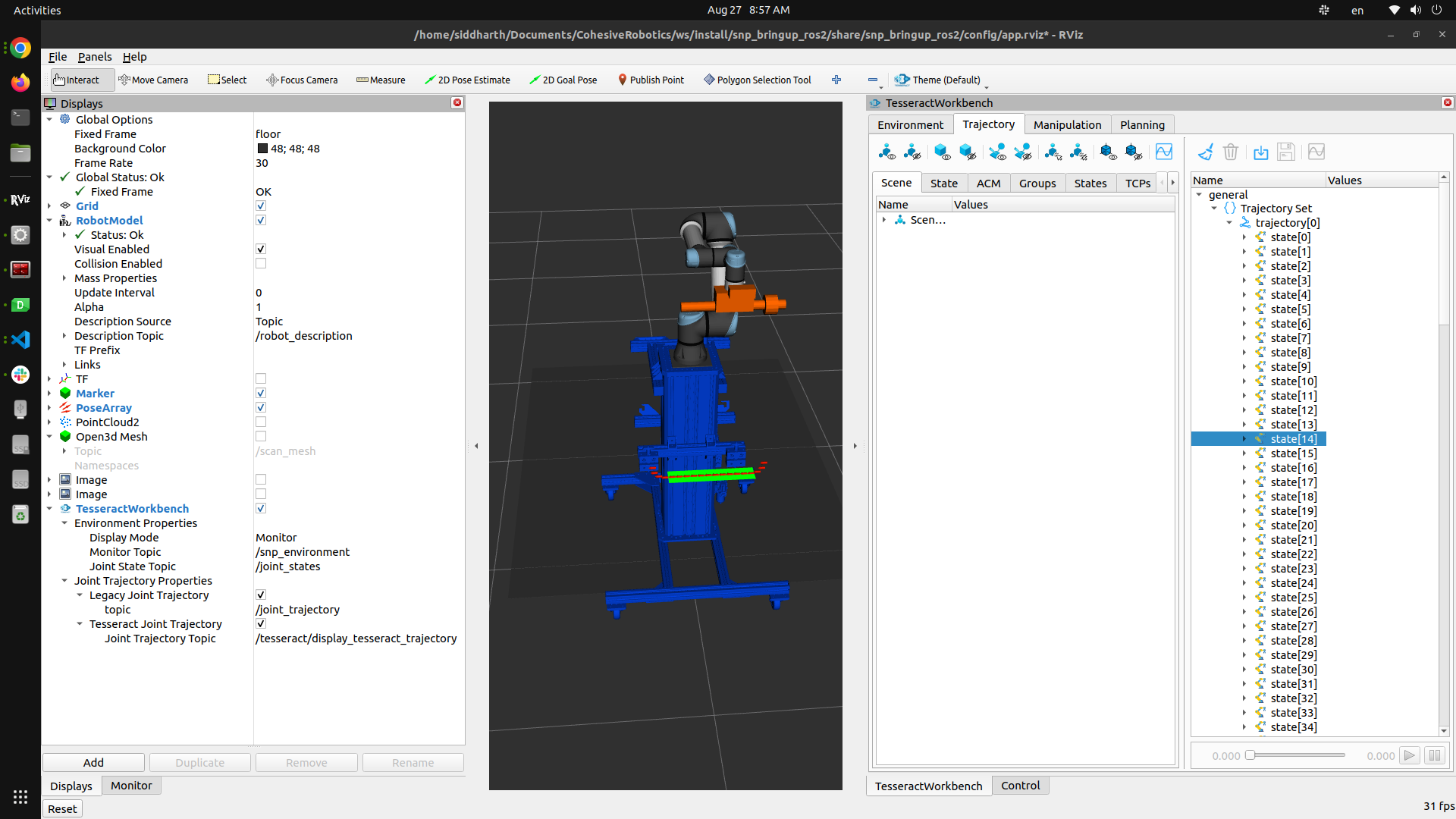Expand state[14] in the trajectory tree

click(x=1244, y=439)
